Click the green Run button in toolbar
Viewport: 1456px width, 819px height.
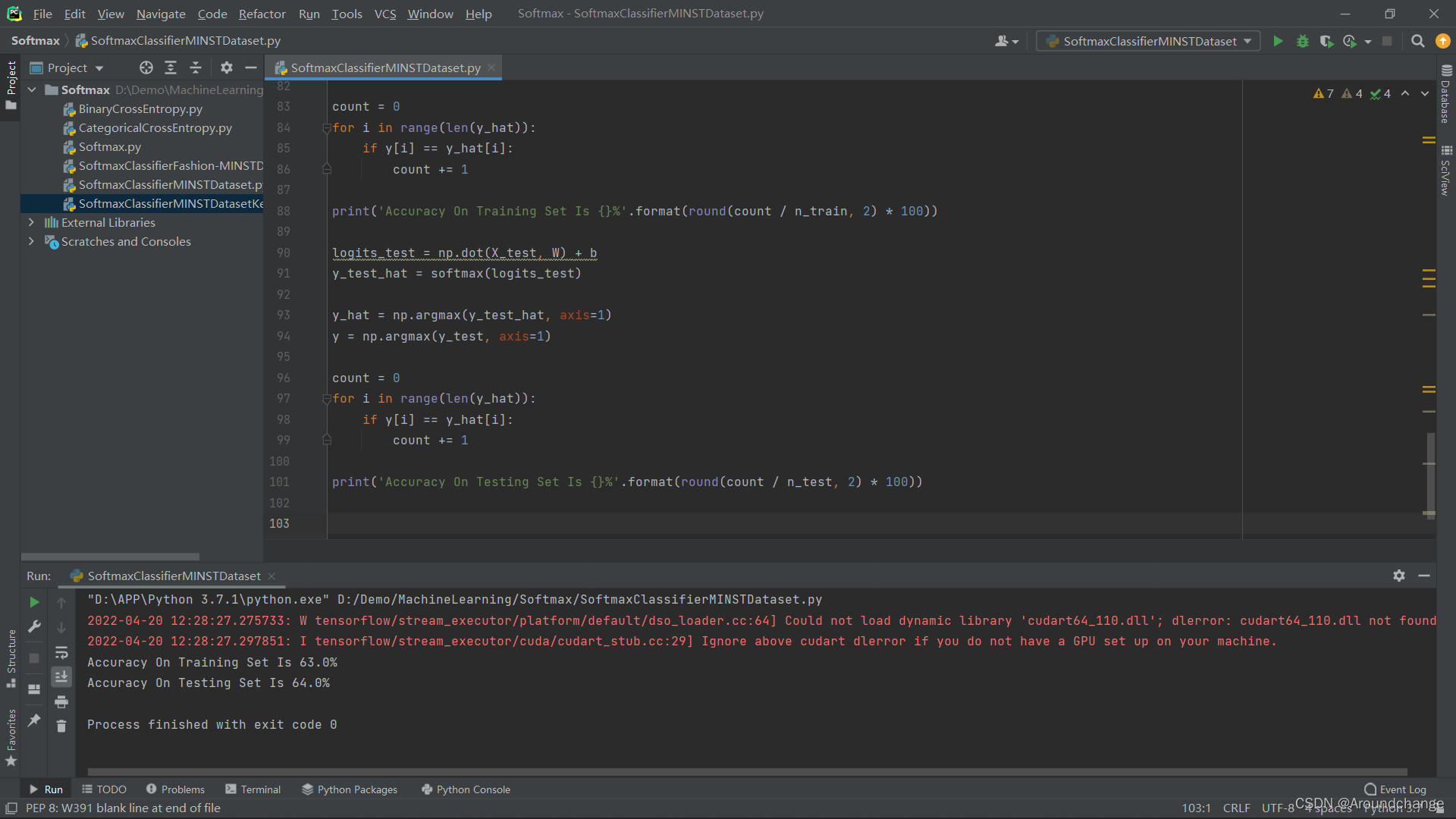[1278, 42]
